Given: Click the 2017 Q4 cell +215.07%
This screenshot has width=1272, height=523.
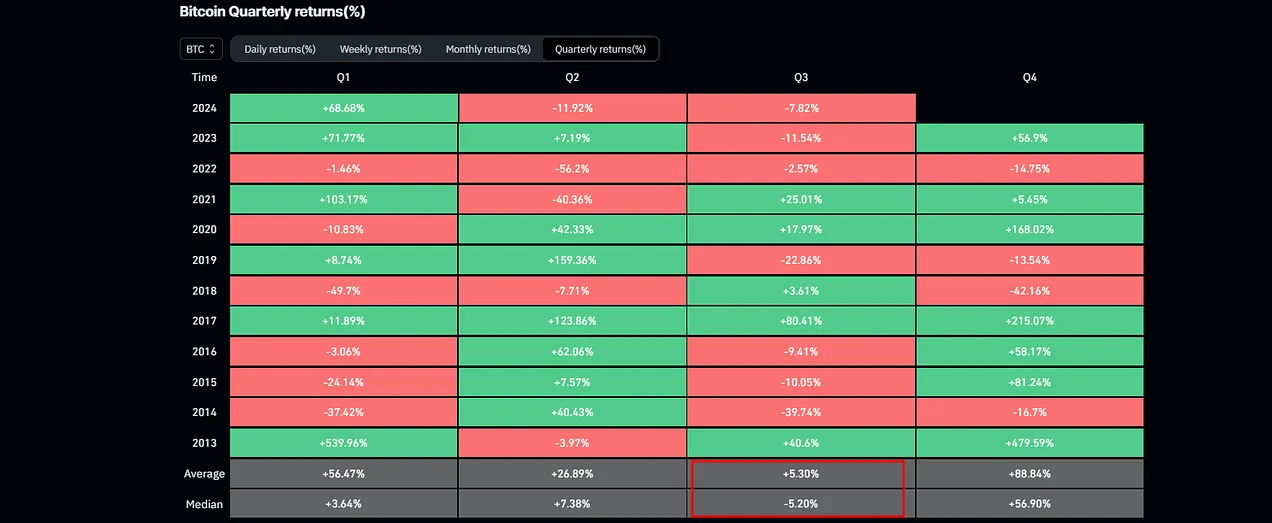Looking at the screenshot, I should (x=1029, y=321).
